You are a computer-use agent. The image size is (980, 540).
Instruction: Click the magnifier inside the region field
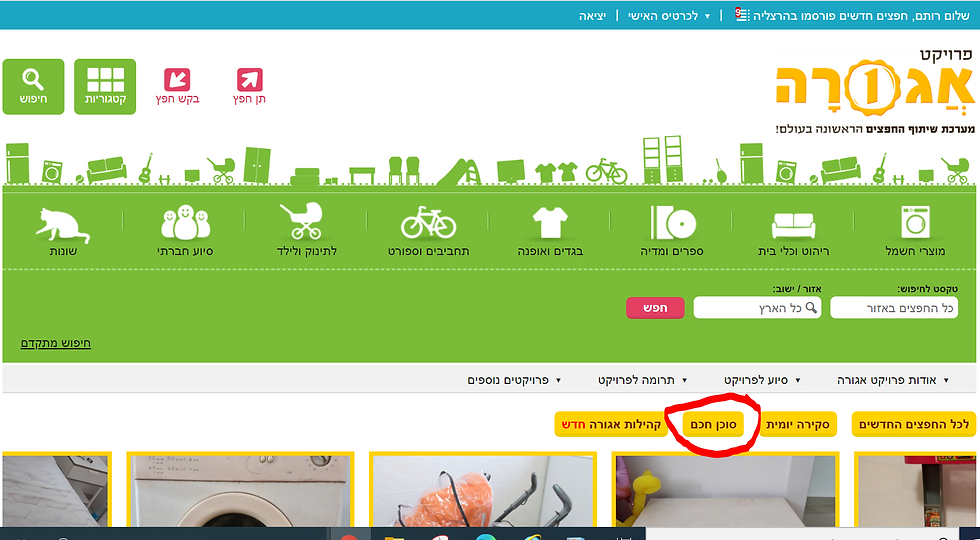click(x=811, y=308)
